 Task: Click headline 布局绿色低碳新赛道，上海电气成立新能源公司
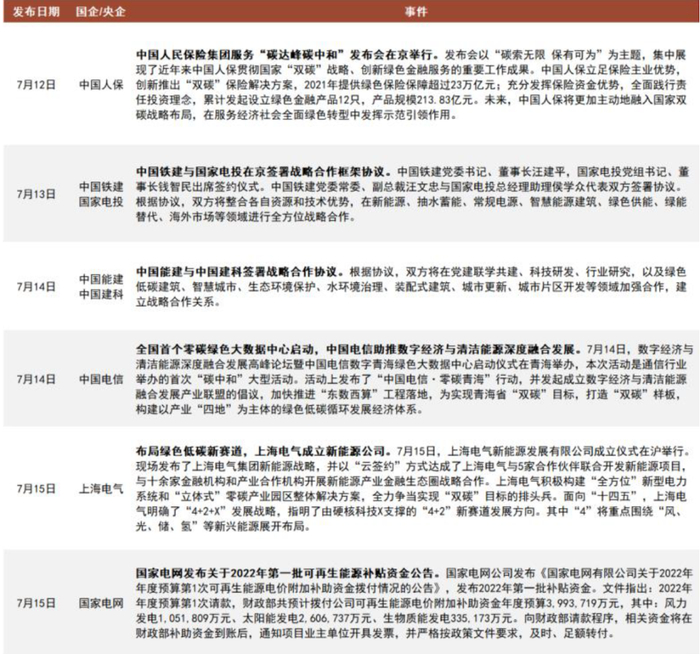tap(263, 451)
